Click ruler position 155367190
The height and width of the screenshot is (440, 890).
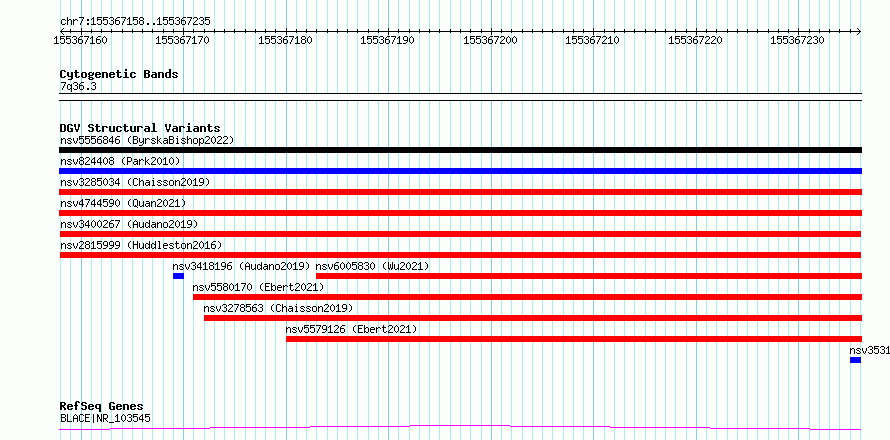tap(388, 40)
